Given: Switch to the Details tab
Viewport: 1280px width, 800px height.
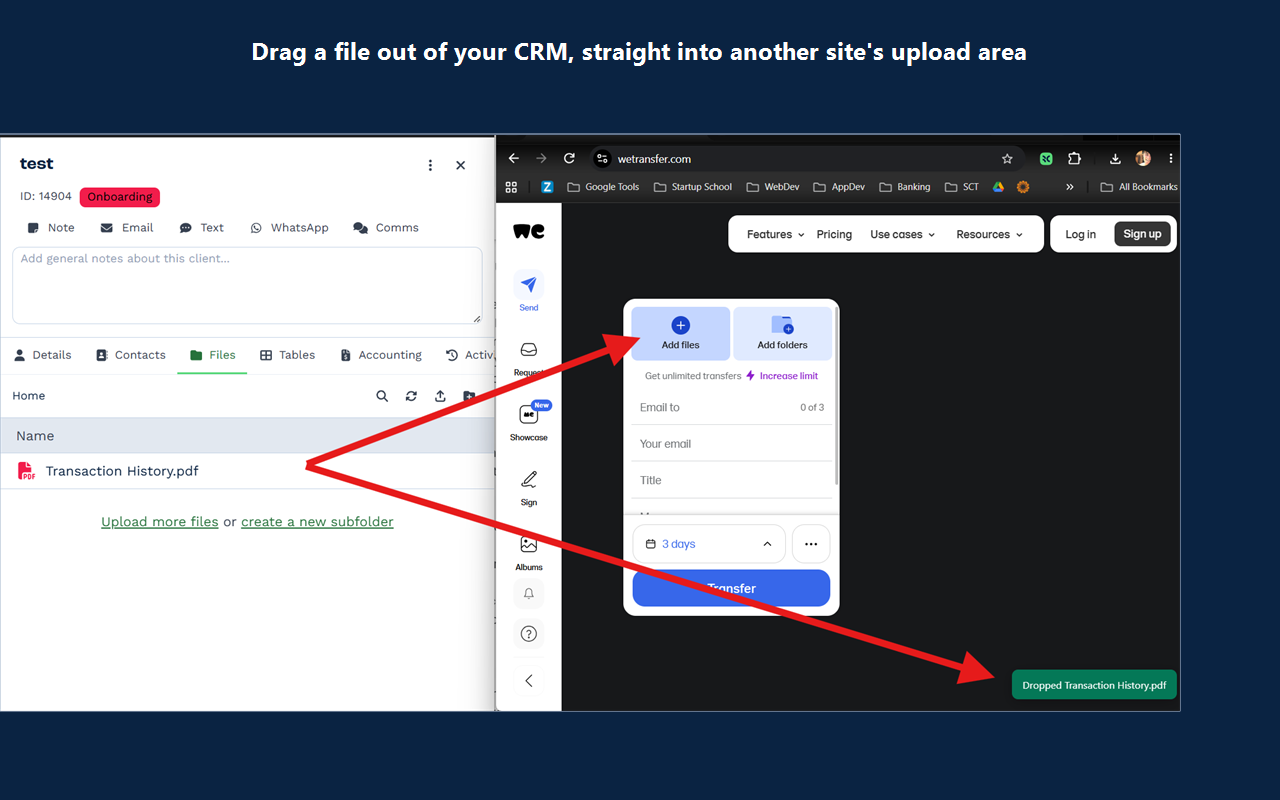Looking at the screenshot, I should tap(42, 355).
